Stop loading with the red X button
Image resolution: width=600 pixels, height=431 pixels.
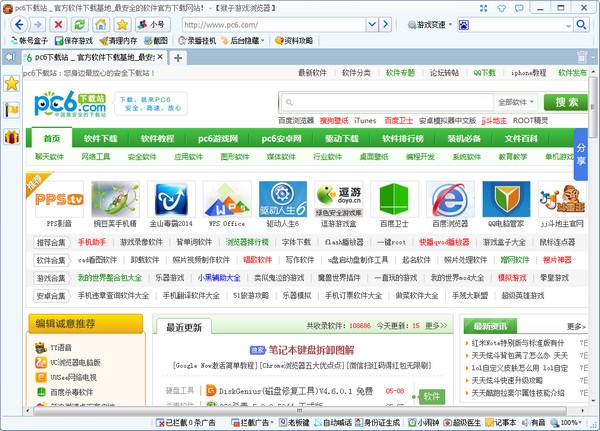tap(58, 25)
